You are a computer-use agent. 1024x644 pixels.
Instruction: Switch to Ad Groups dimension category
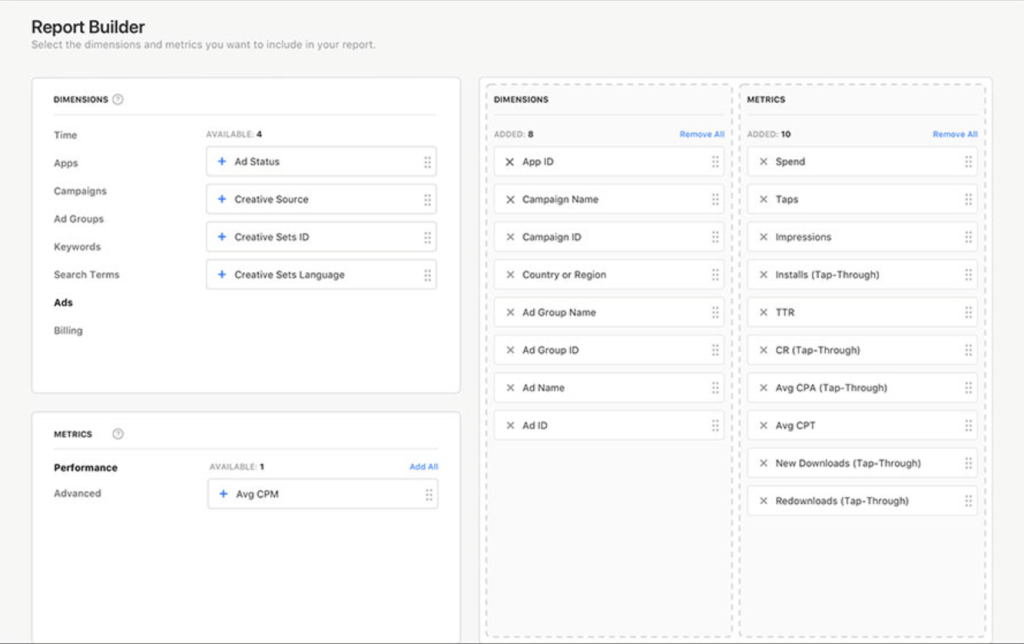[79, 219]
